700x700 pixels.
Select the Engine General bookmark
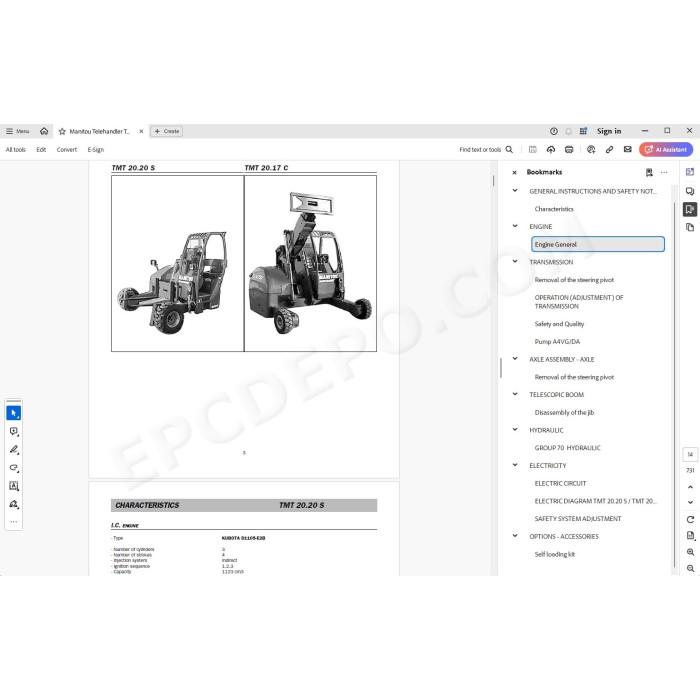598,244
